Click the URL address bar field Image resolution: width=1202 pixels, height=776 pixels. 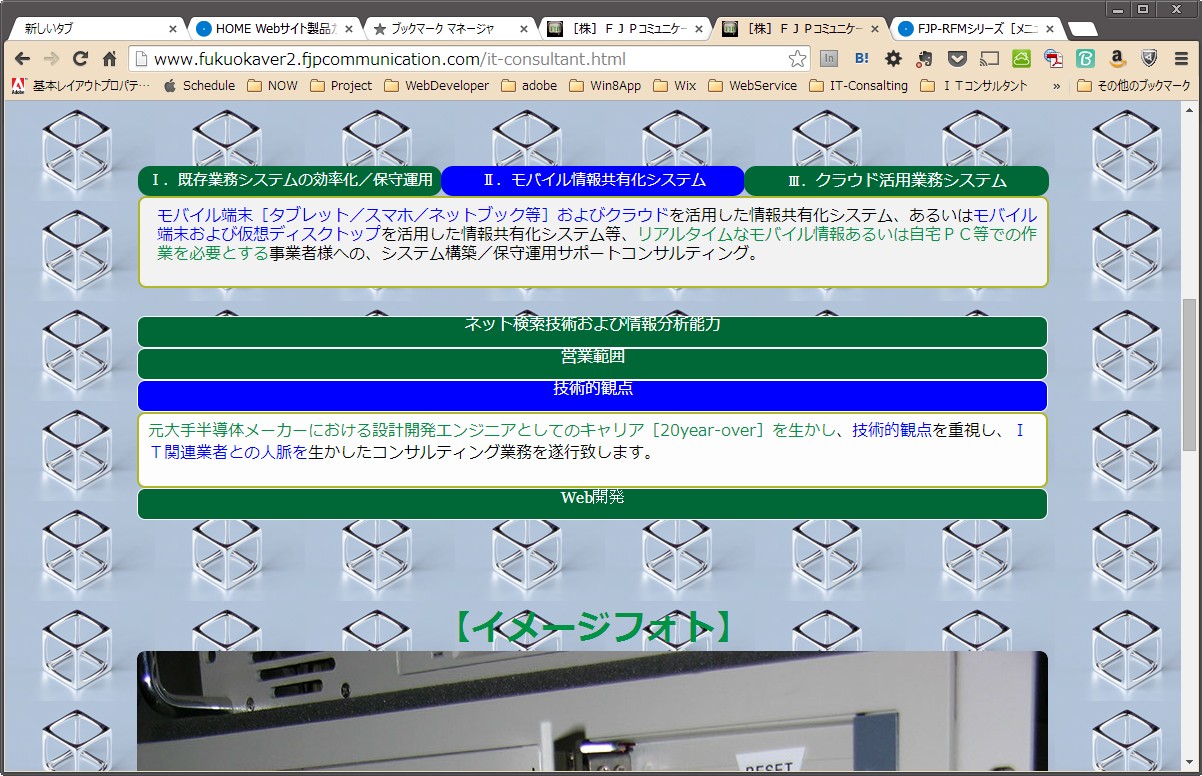pyautogui.click(x=460, y=59)
